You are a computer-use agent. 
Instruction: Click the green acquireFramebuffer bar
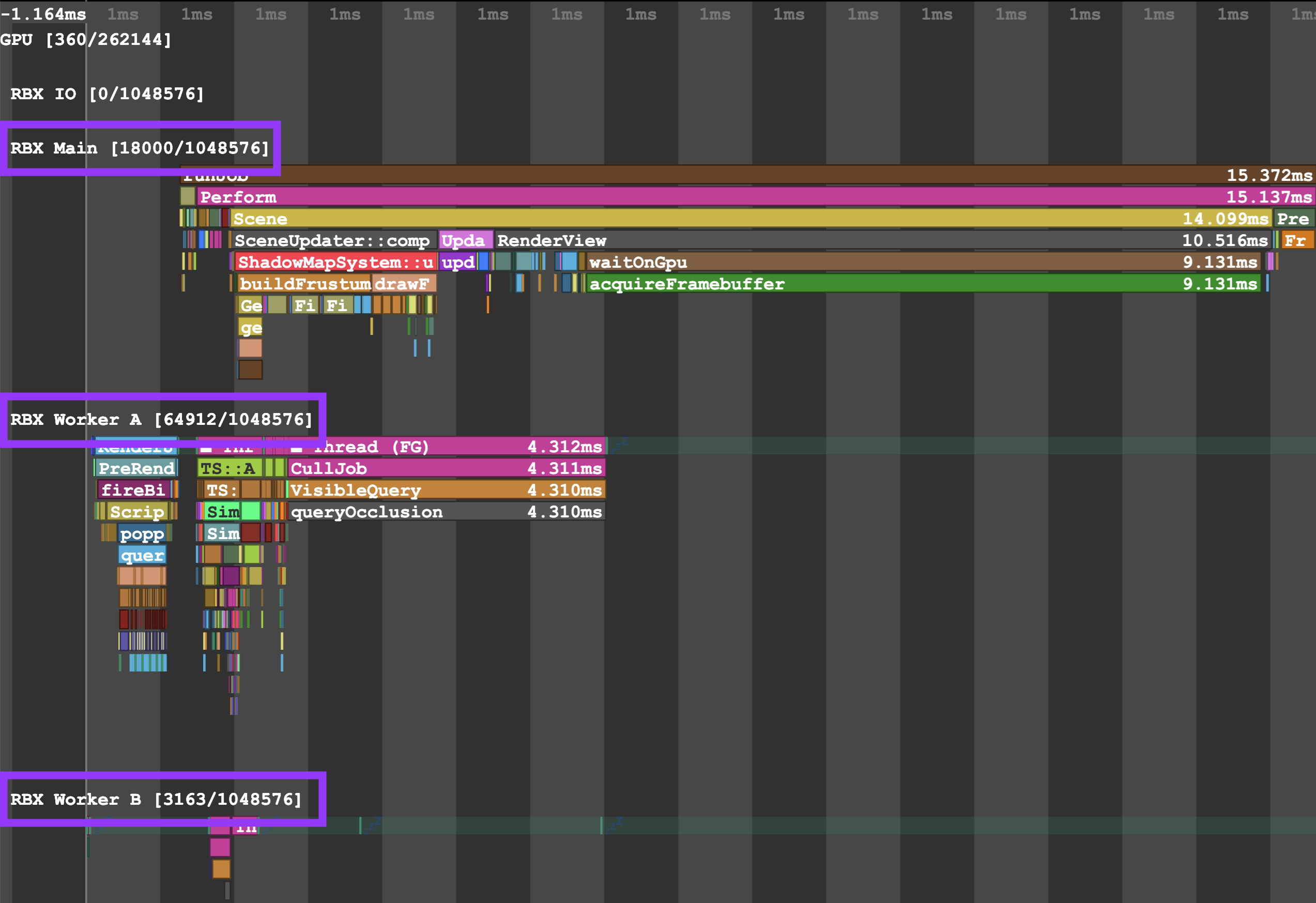[923, 284]
